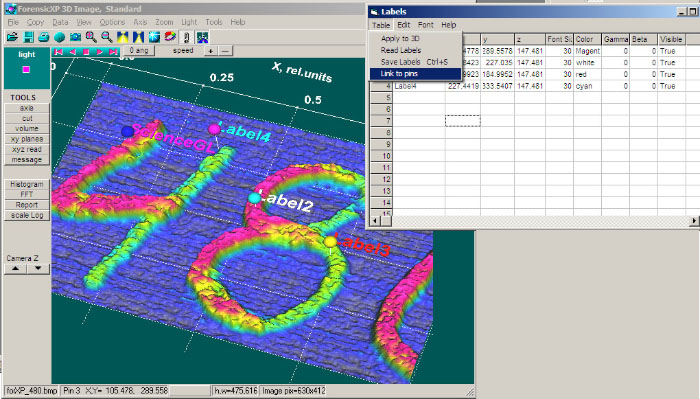Click the zoom in magnifier icon
700x399 pixels.
pyautogui.click(x=91, y=37)
